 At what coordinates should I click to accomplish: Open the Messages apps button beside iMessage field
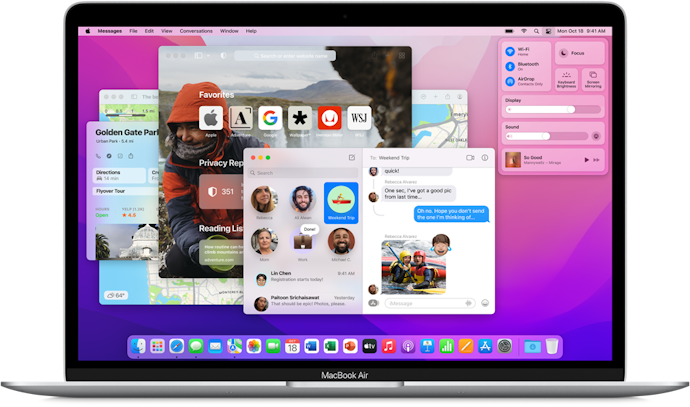(x=373, y=303)
